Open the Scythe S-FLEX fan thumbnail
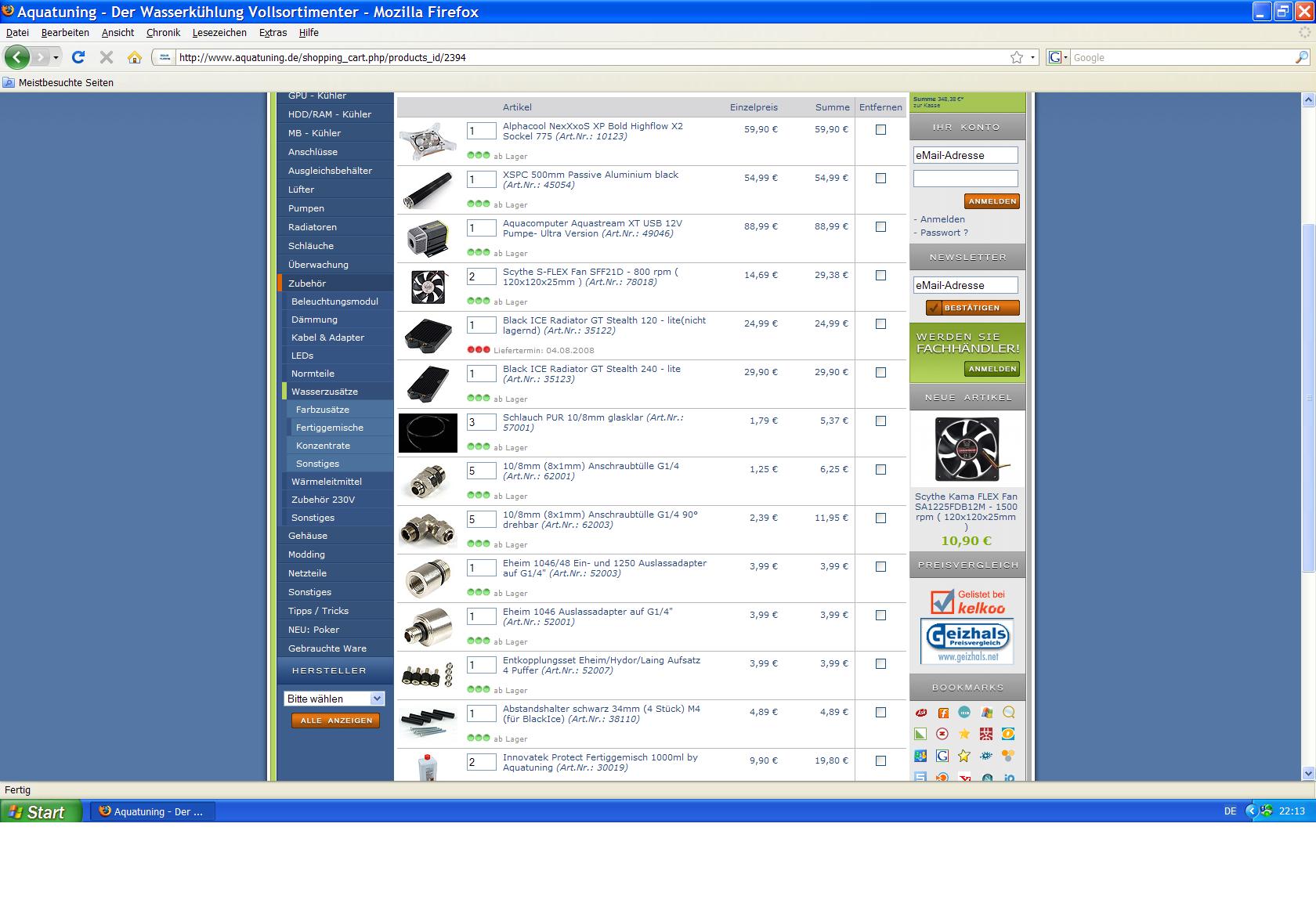 tap(428, 287)
